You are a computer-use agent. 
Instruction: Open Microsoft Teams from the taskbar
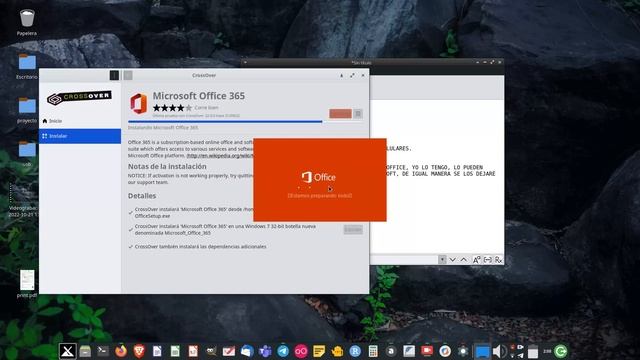tap(265, 351)
